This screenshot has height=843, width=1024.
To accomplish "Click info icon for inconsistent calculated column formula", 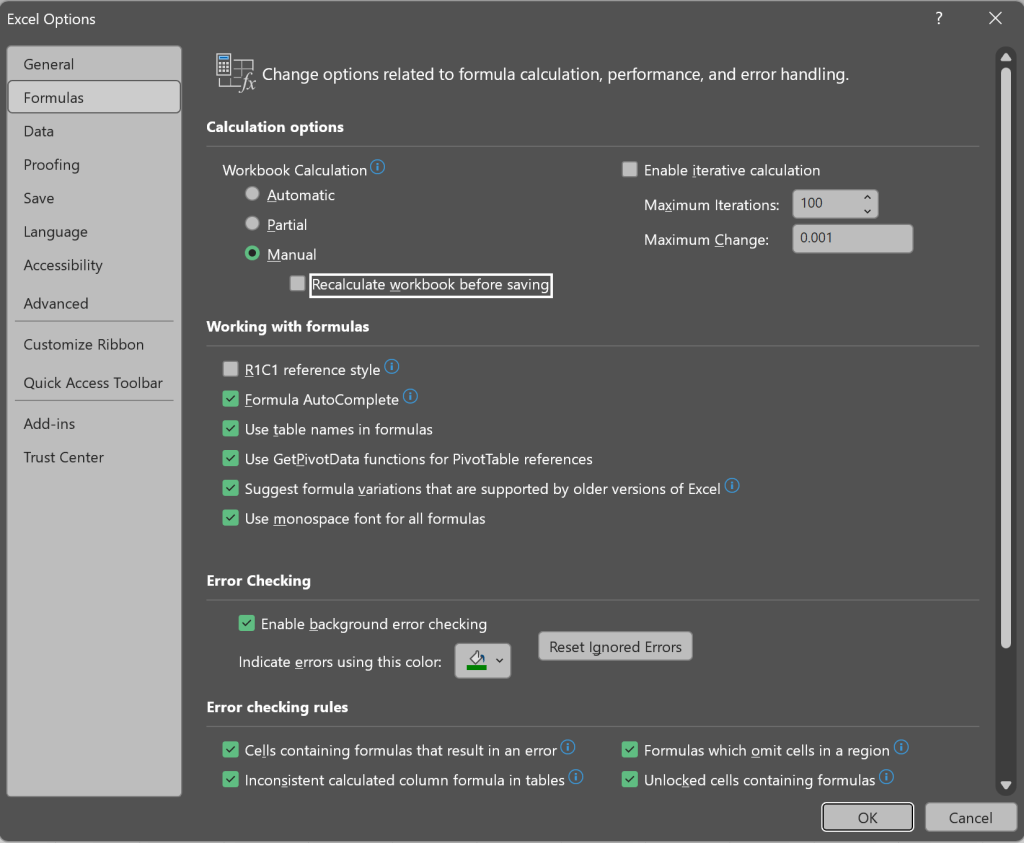I will click(x=576, y=777).
